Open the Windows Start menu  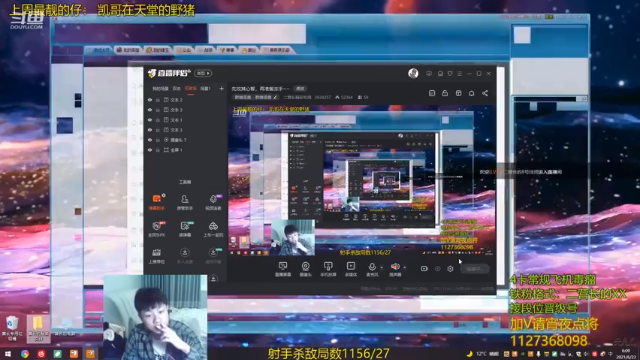(x=8, y=354)
